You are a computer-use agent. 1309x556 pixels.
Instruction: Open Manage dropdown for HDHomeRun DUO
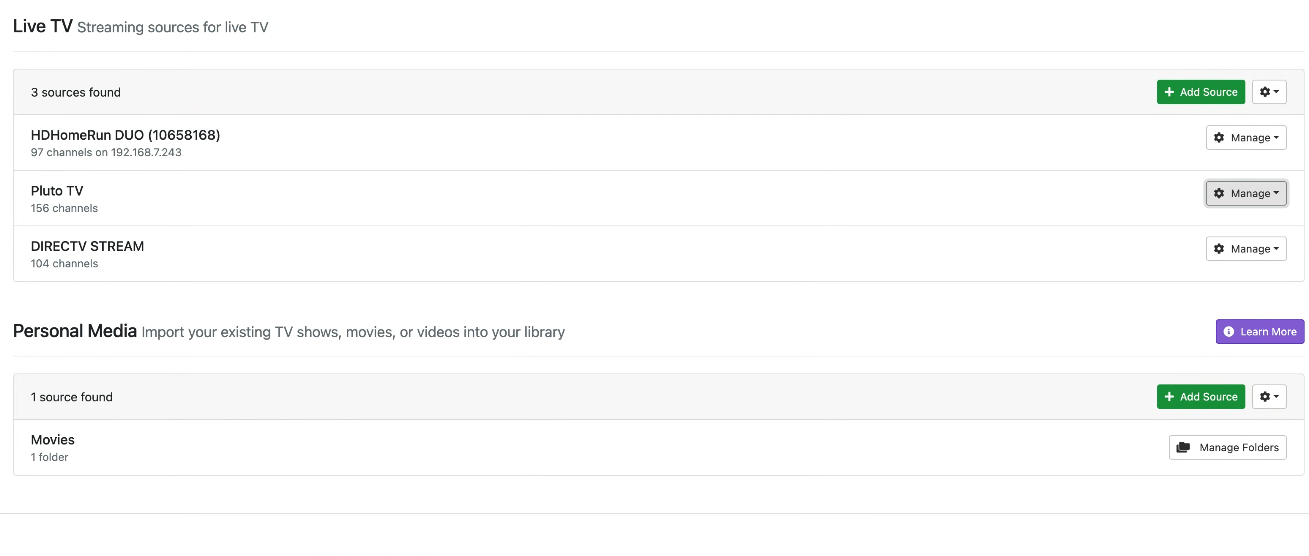pyautogui.click(x=1246, y=138)
